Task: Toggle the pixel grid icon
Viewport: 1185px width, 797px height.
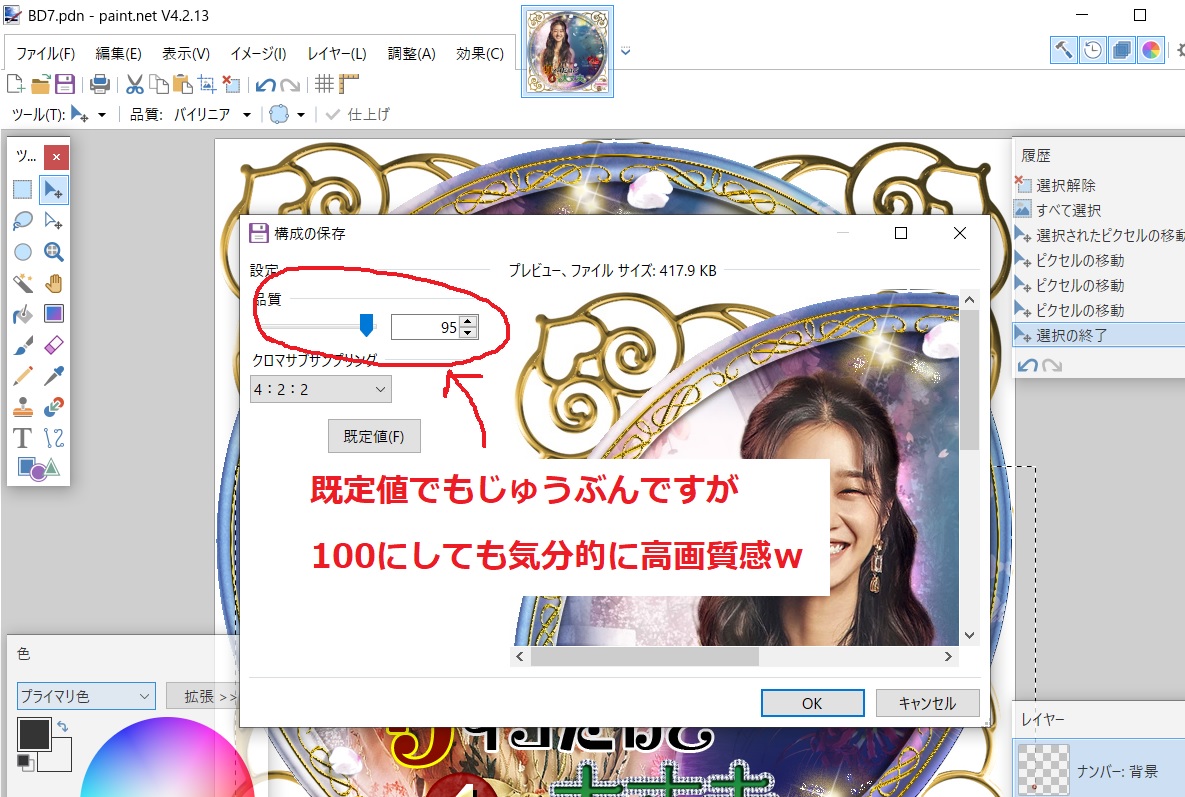Action: 324,84
